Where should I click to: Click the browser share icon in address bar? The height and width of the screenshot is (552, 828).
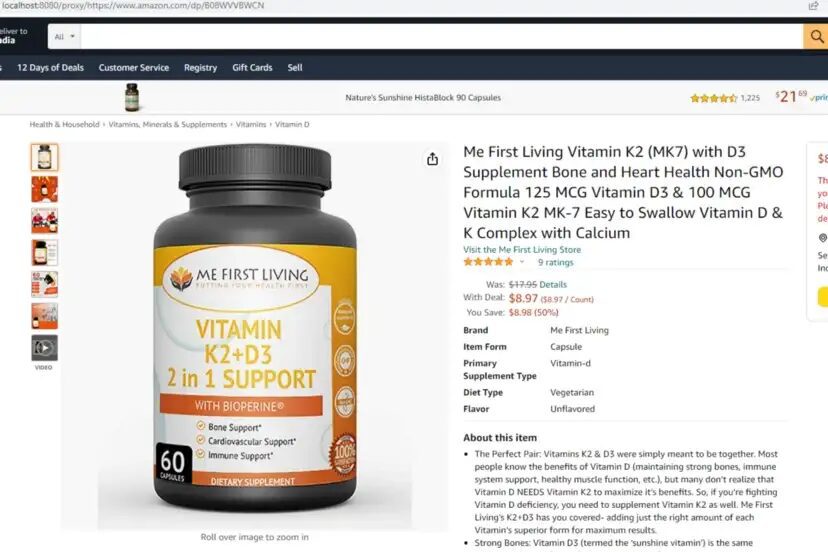(813, 6)
